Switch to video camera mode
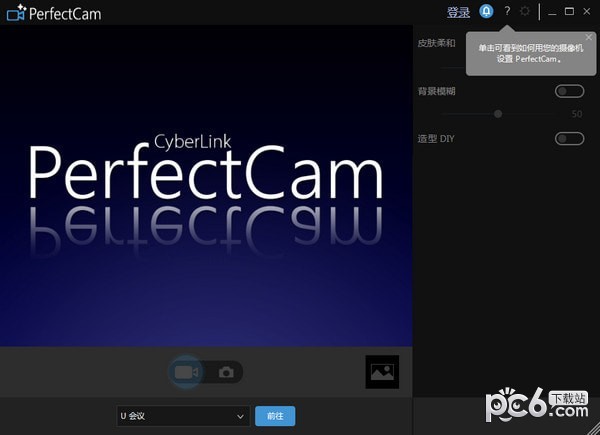The image size is (600, 435). (x=186, y=372)
